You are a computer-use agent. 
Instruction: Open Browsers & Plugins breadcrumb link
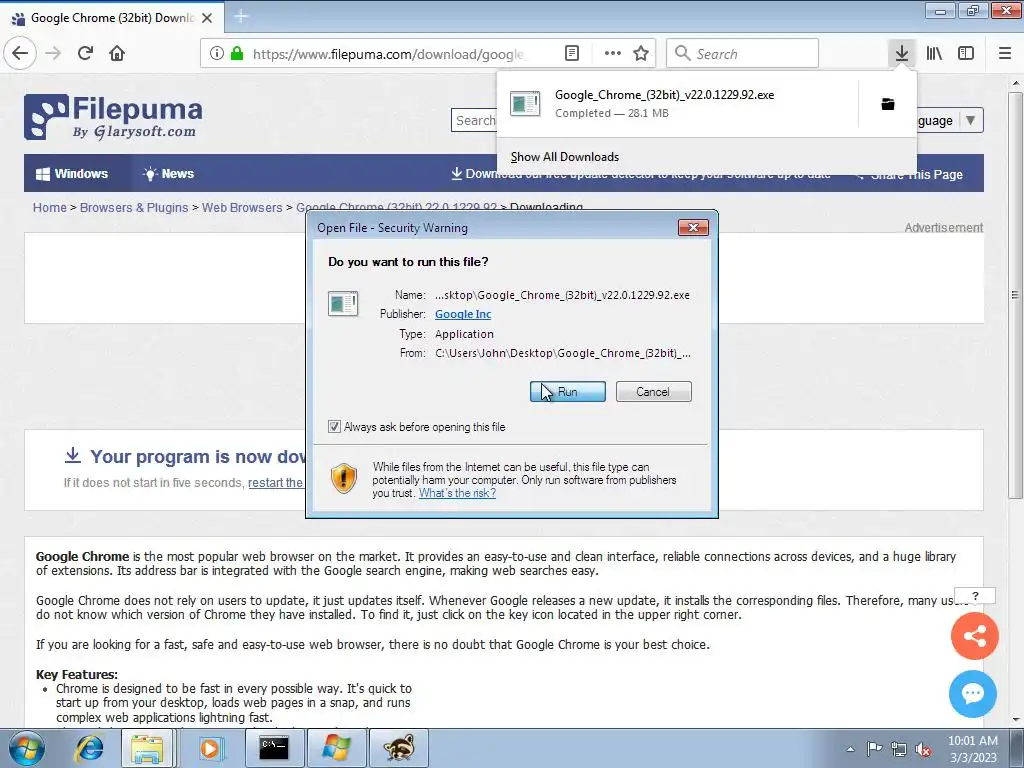pos(134,208)
